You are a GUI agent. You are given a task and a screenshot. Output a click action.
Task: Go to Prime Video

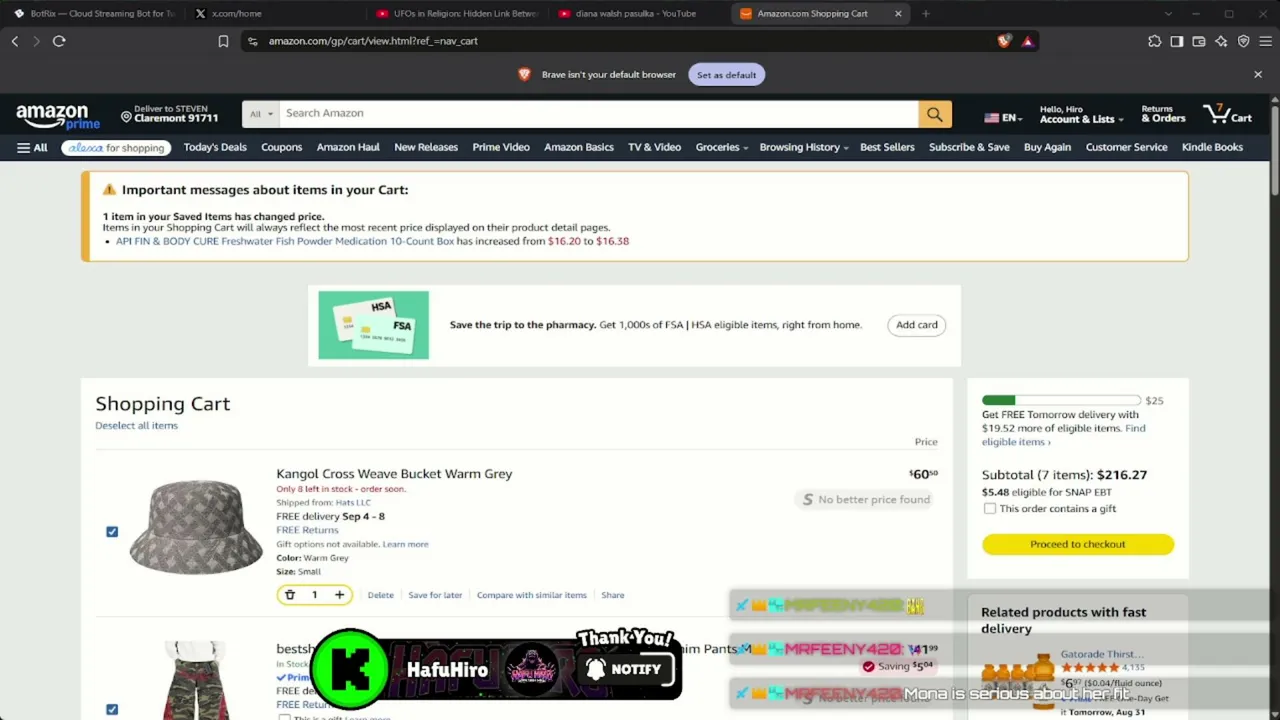click(x=501, y=148)
